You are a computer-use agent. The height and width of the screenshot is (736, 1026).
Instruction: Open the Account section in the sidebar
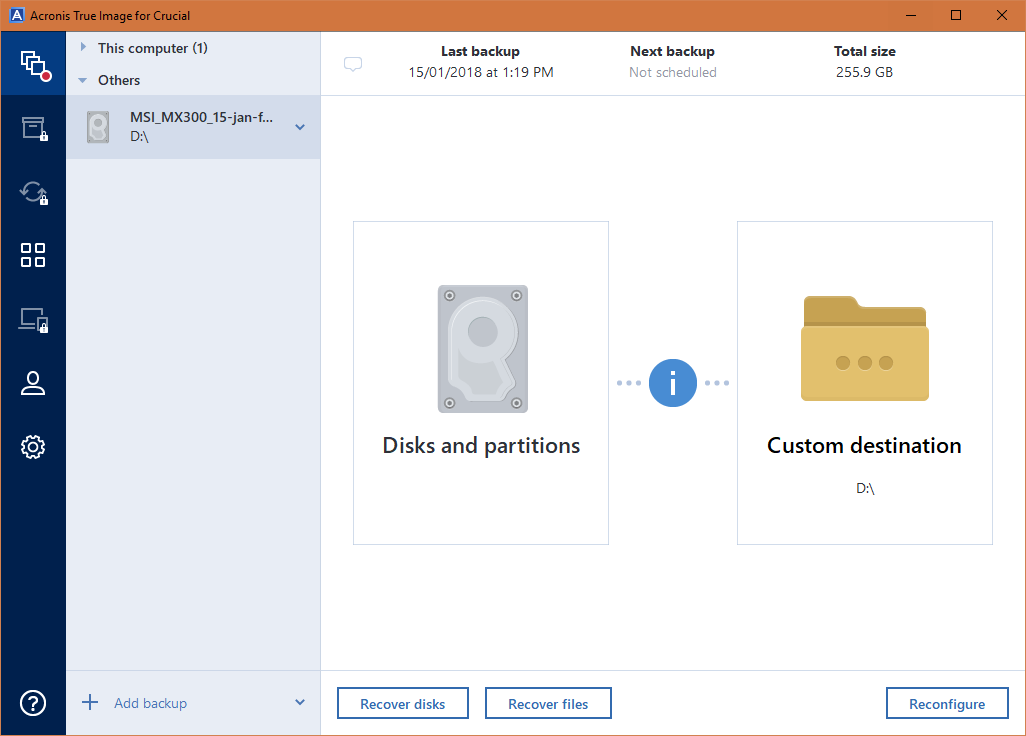pos(33,383)
